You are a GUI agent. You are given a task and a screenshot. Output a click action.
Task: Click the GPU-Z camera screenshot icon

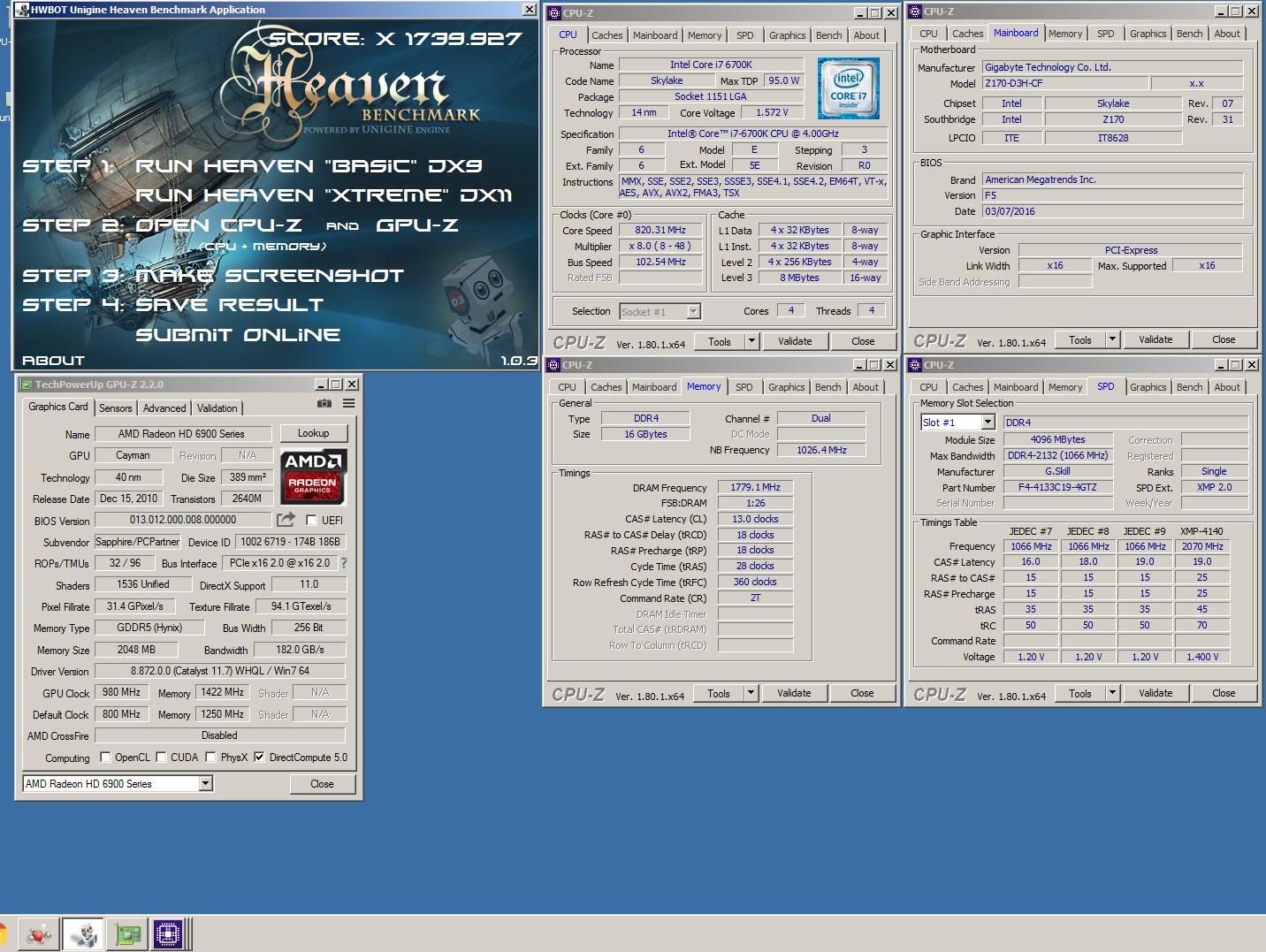pos(324,403)
